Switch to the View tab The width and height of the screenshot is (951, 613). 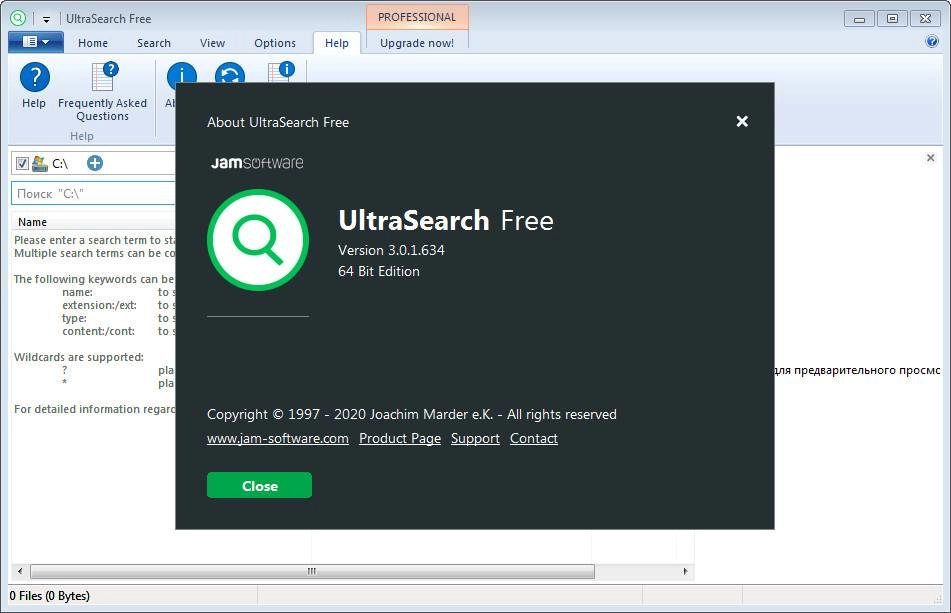[x=212, y=43]
